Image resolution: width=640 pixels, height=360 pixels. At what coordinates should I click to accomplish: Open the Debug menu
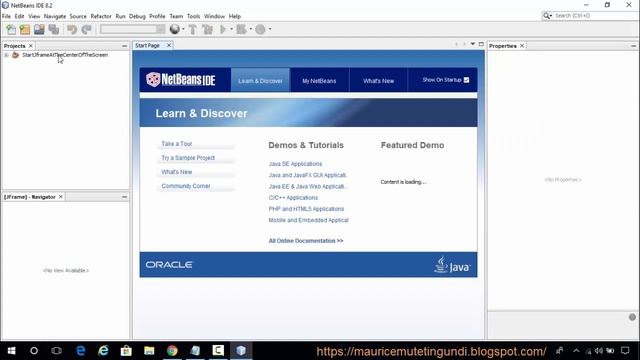coord(137,16)
